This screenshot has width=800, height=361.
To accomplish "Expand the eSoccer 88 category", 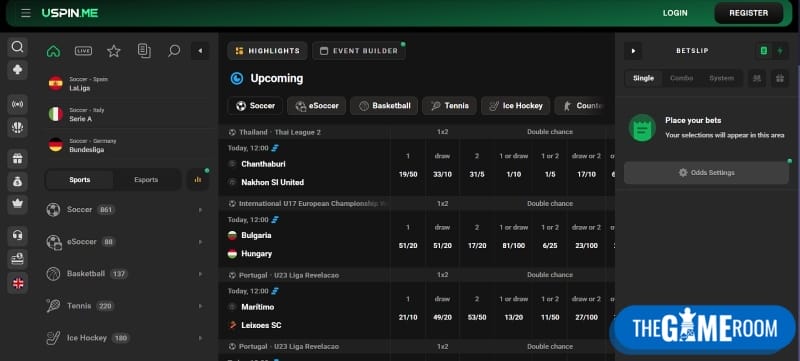I will (x=128, y=242).
